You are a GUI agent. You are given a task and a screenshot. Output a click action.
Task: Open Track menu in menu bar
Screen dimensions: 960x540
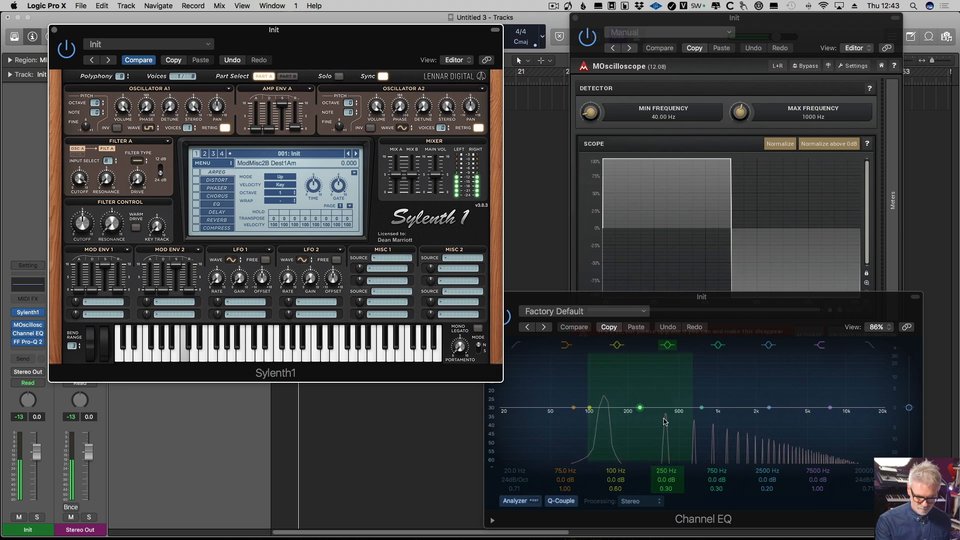click(x=126, y=6)
